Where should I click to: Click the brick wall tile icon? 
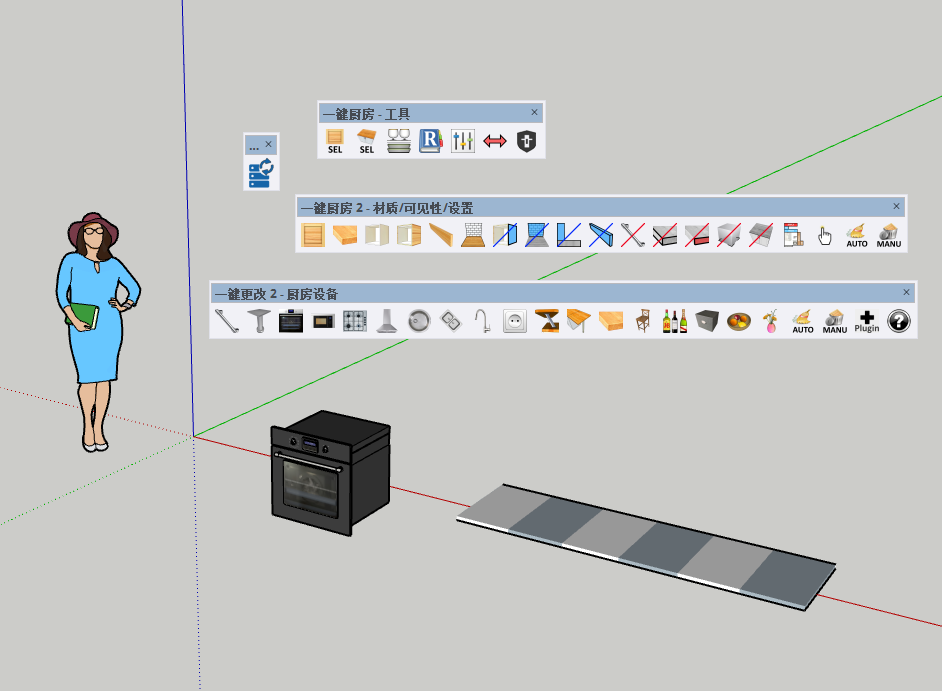(473, 236)
